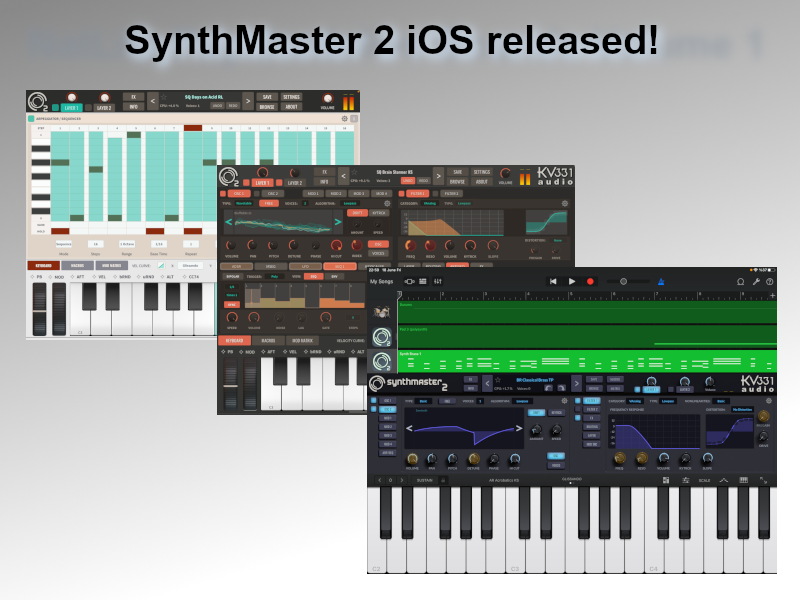Click SAVE in the dark orange skin
Screen dimensions: 800x600
pos(458,172)
